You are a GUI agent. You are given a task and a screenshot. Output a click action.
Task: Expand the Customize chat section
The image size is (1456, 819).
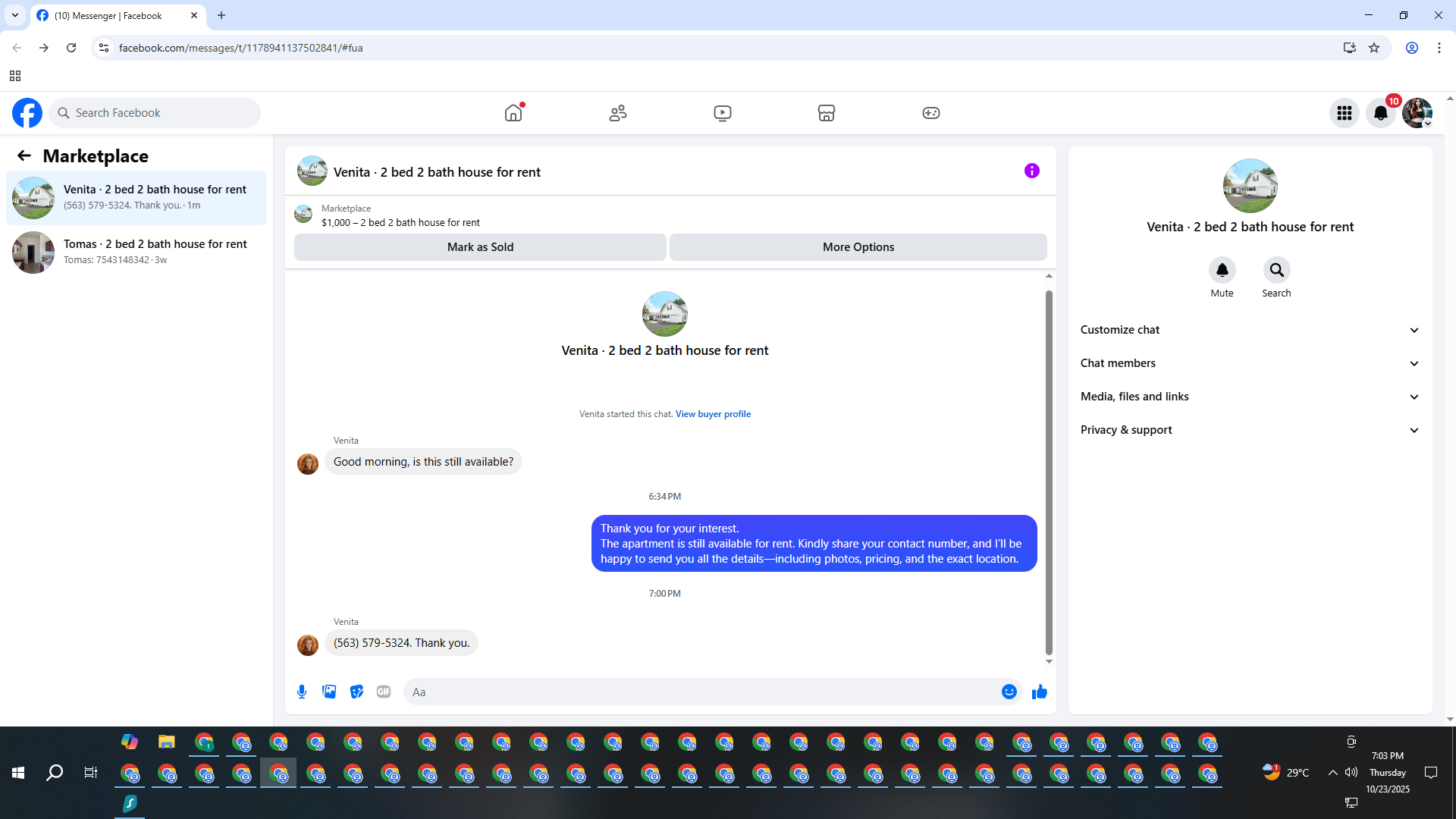1249,330
